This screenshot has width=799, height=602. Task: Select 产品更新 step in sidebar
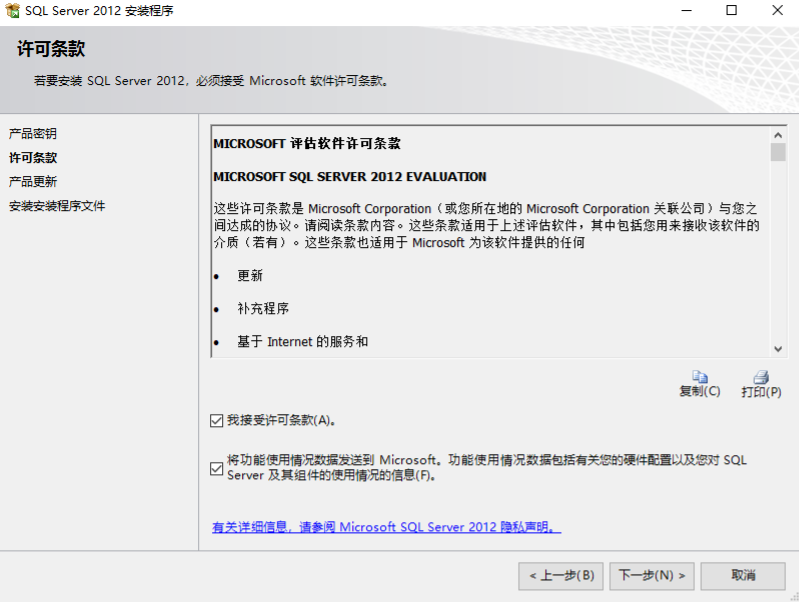(x=33, y=181)
